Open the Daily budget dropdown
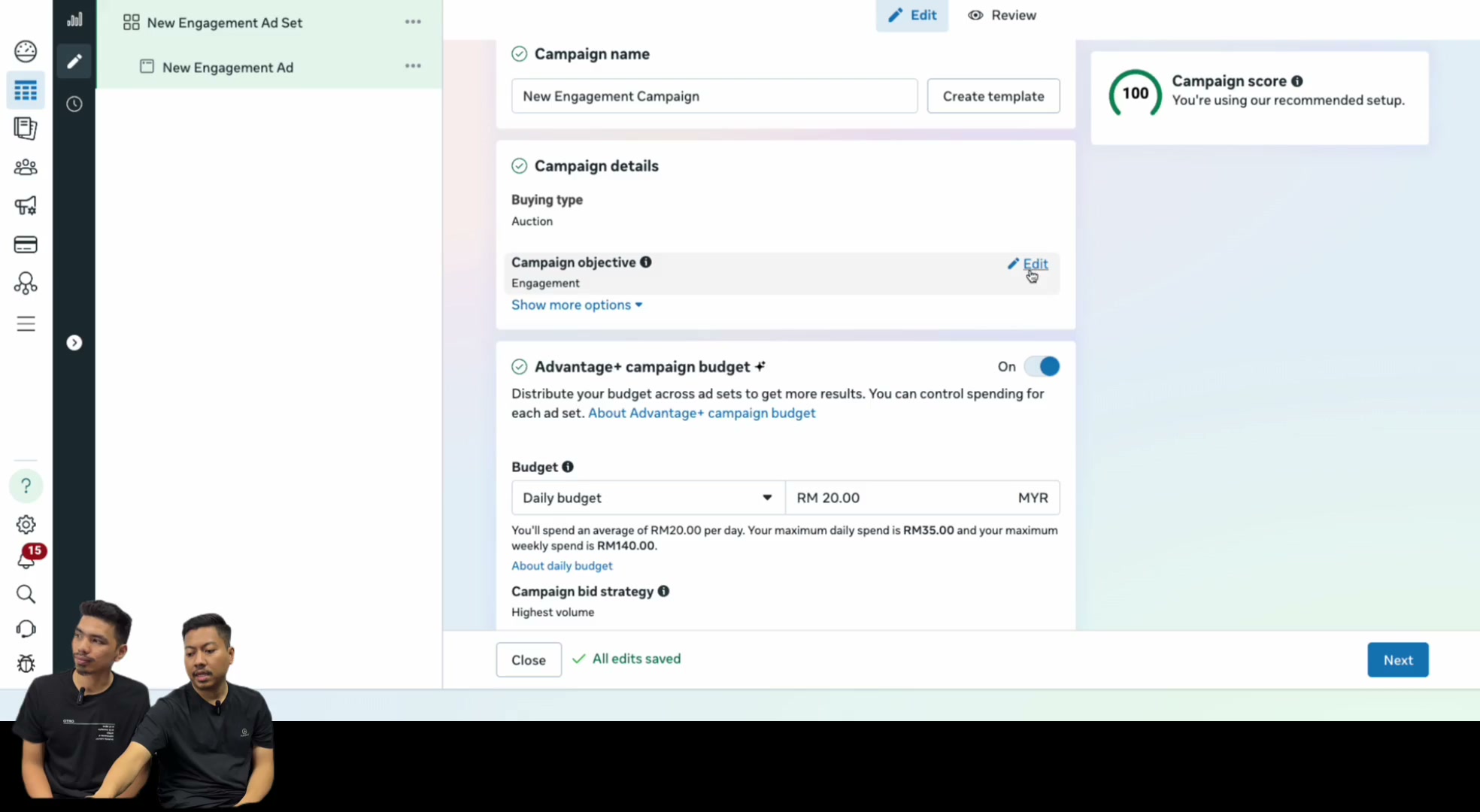This screenshot has width=1480, height=812. 648,498
